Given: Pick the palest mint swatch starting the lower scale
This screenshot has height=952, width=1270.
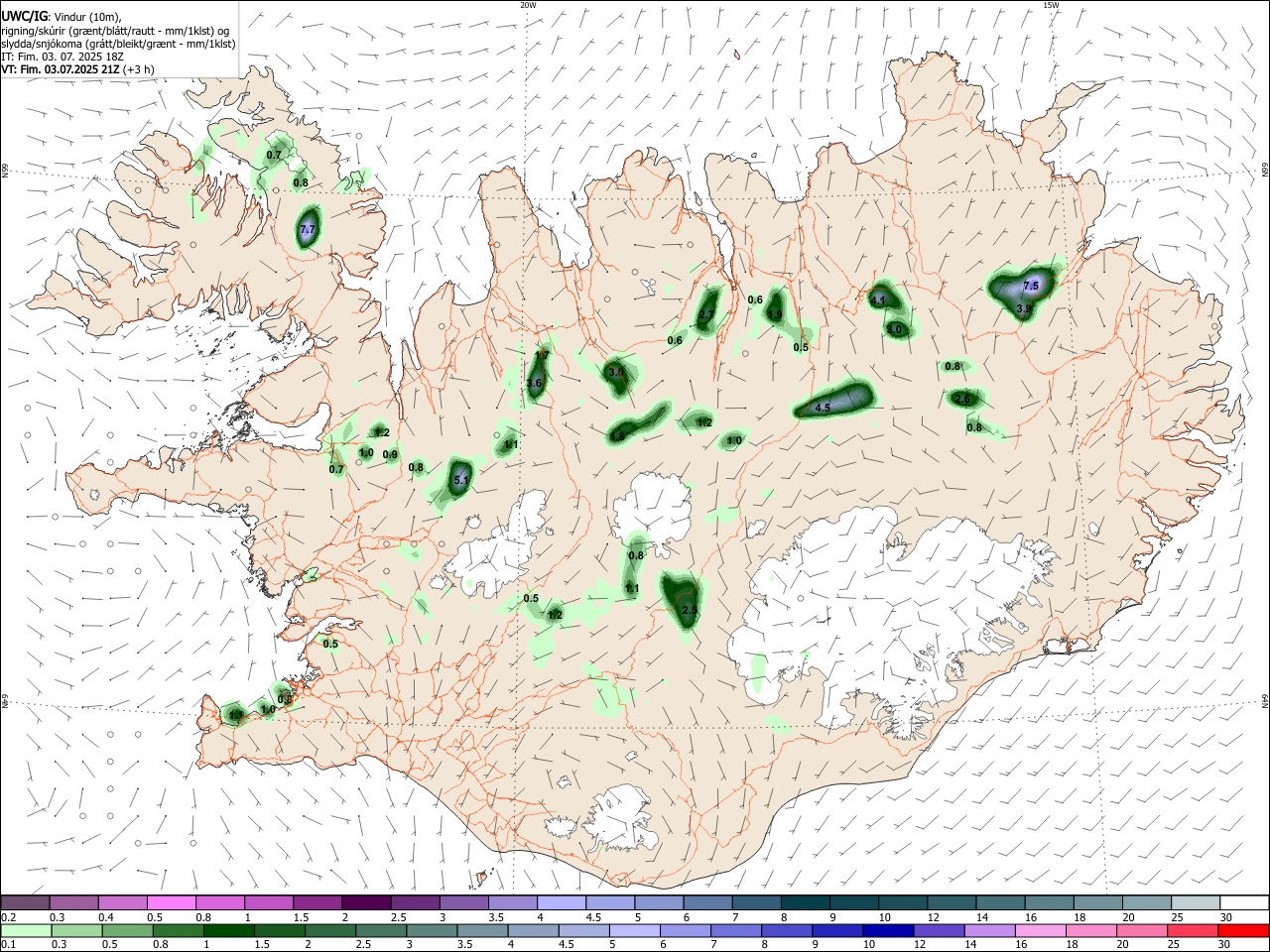Looking at the screenshot, I should [x=25, y=930].
